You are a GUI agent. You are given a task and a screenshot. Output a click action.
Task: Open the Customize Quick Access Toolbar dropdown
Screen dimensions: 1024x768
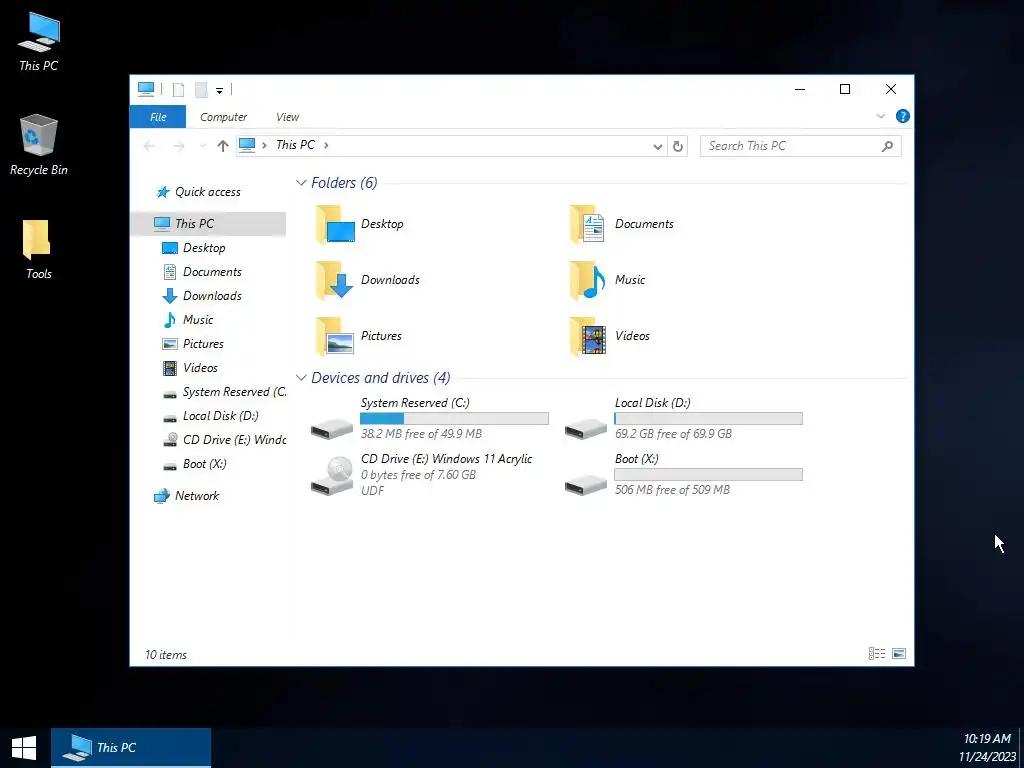click(x=219, y=91)
